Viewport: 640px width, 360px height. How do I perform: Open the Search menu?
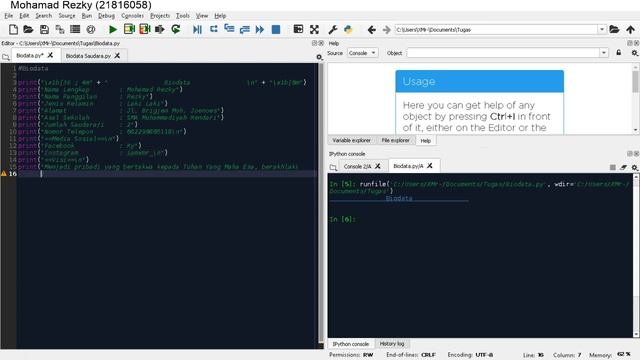tap(43, 16)
